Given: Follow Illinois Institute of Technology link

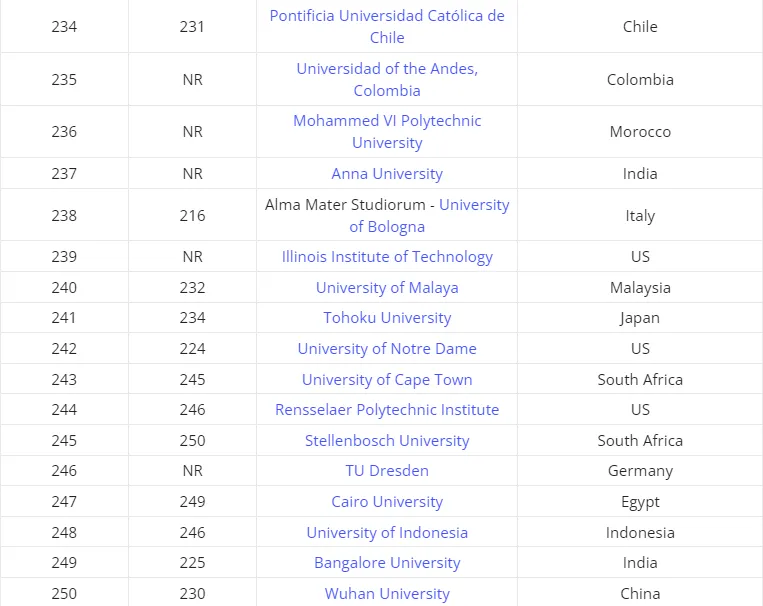Looking at the screenshot, I should click(x=387, y=257).
